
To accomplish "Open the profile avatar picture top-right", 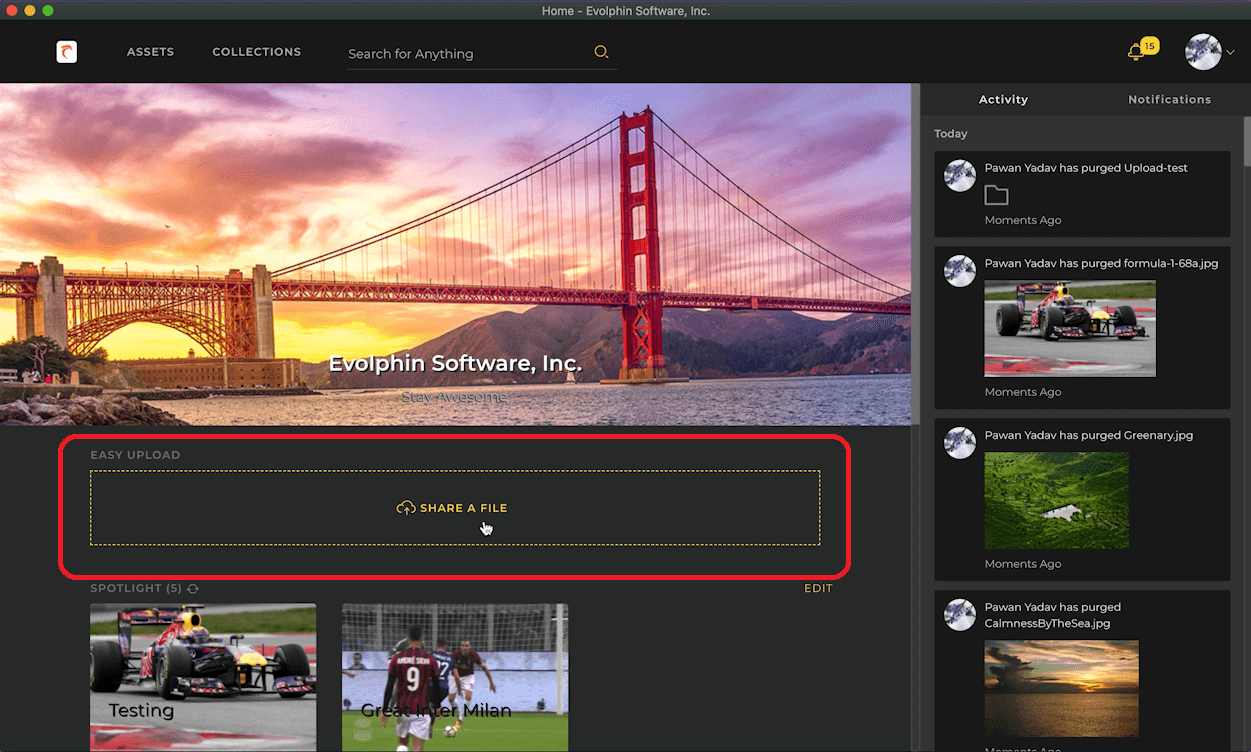I will (x=1202, y=51).
